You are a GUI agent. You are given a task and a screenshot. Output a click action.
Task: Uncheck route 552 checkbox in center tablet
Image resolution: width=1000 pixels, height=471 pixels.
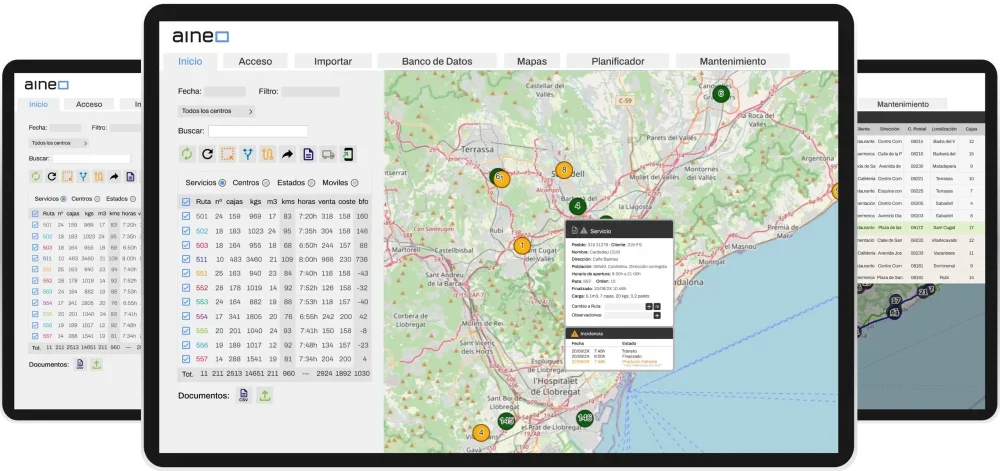pos(186,287)
